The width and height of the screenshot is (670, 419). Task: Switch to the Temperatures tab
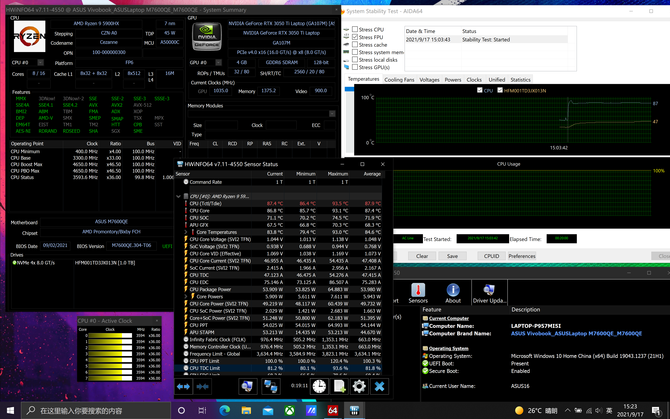pyautogui.click(x=363, y=79)
